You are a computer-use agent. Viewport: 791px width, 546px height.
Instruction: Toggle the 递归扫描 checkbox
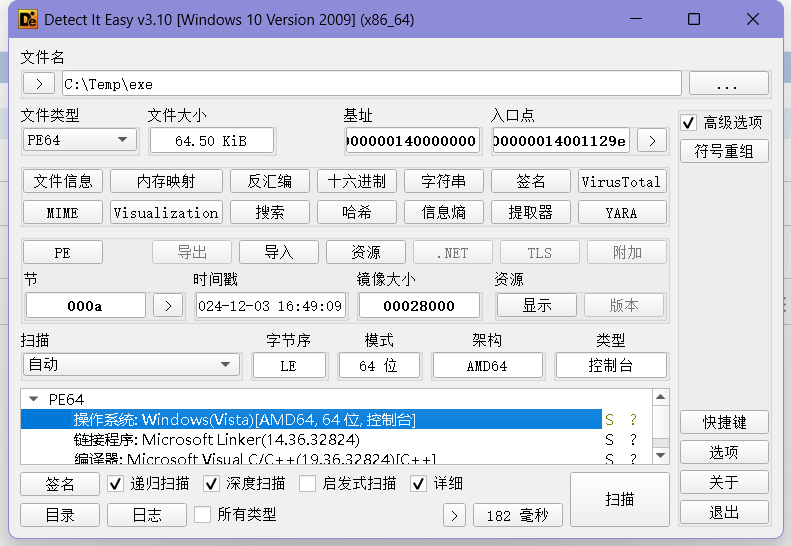(116, 484)
